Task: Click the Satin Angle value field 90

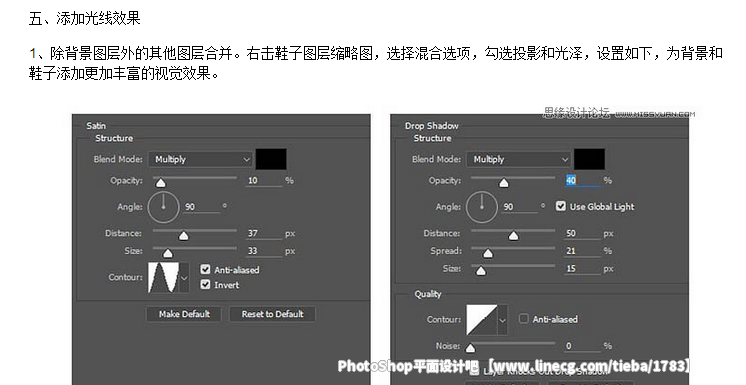Action: point(202,207)
